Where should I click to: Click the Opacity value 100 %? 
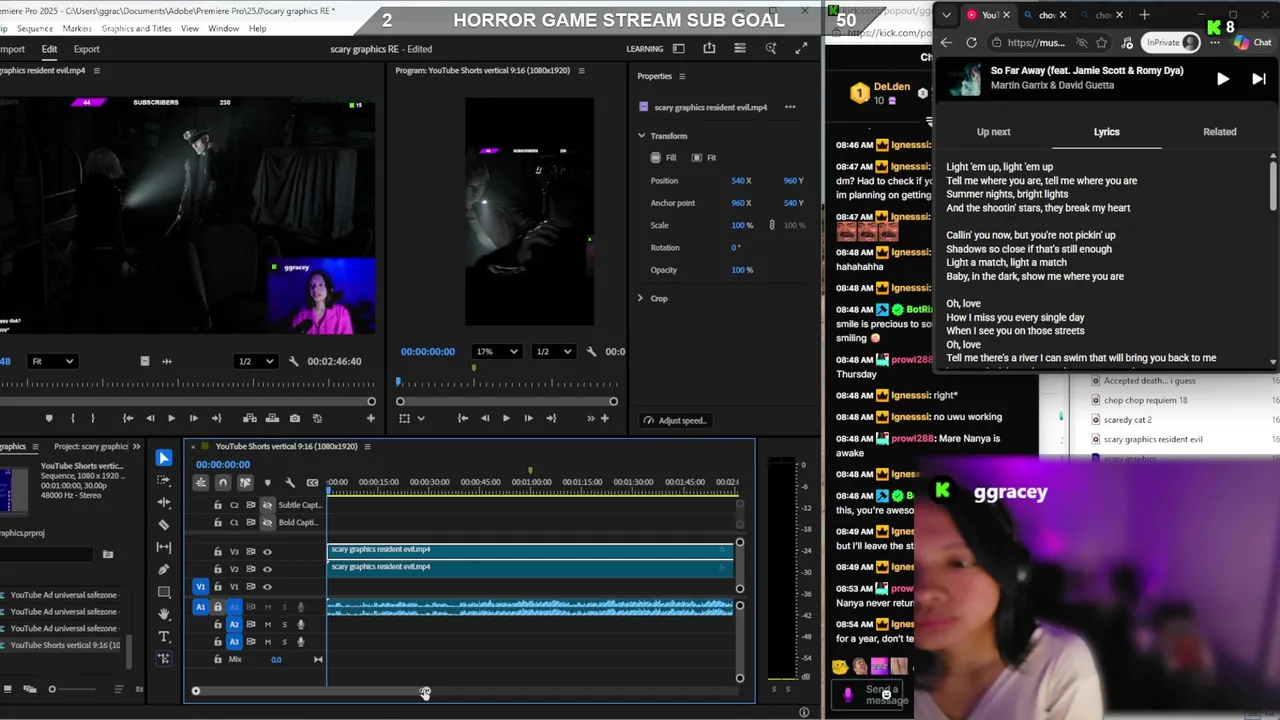742,270
